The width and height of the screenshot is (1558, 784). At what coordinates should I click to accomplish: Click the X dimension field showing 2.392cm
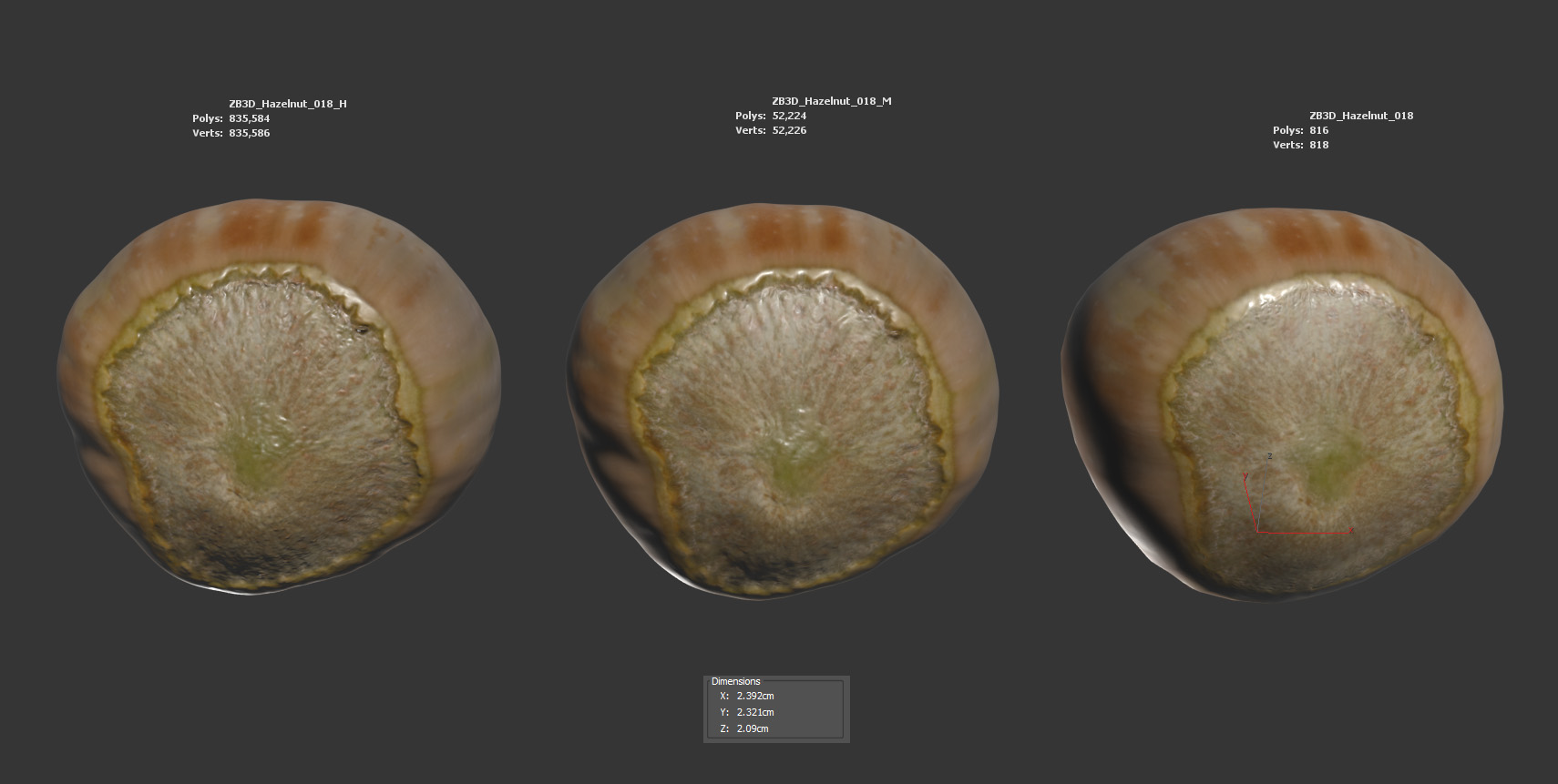point(755,696)
